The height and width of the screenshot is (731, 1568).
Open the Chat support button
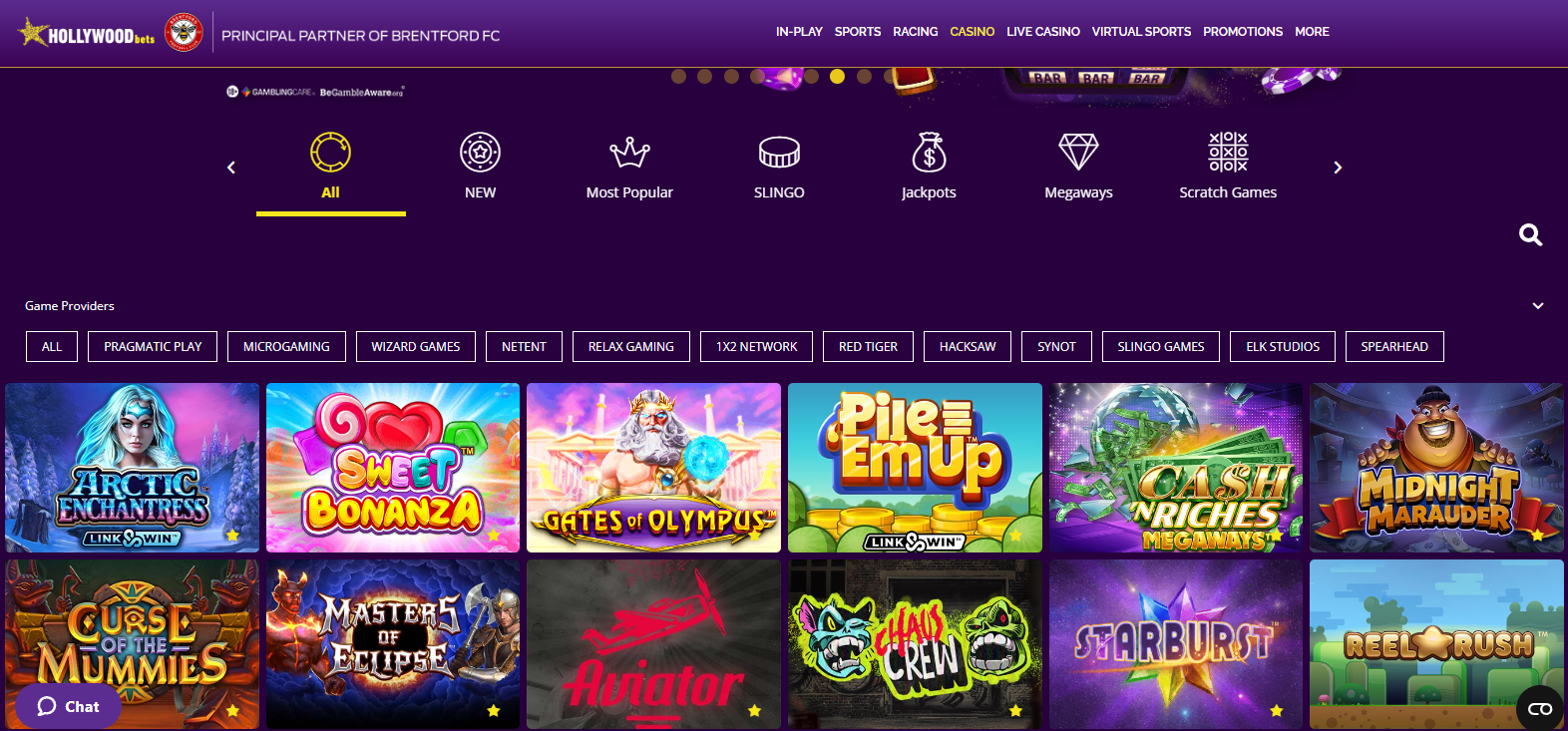68,706
